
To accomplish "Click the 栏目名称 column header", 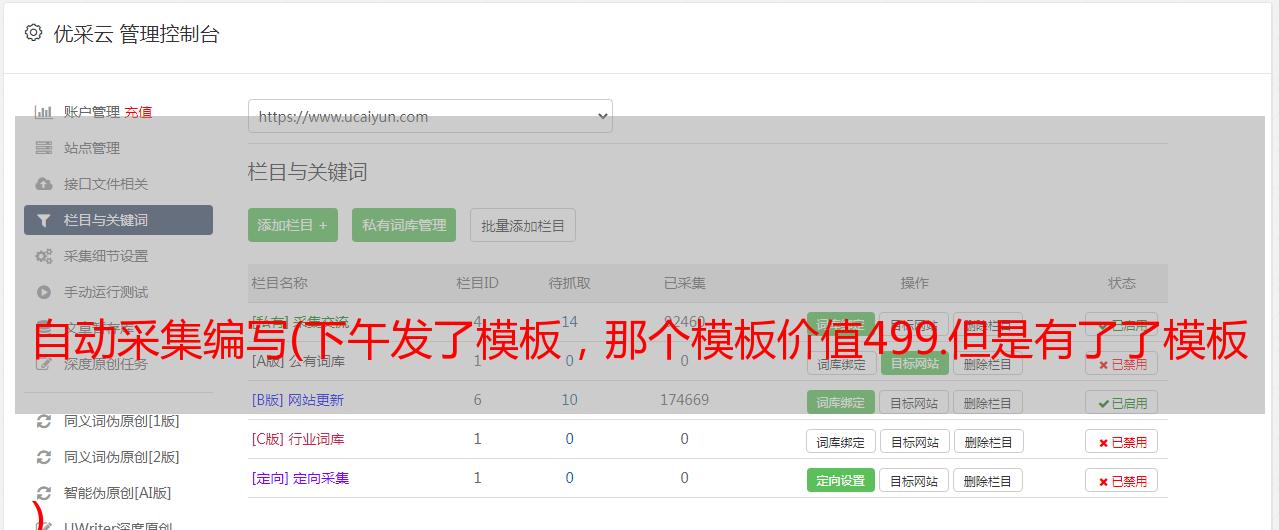I will (x=279, y=283).
